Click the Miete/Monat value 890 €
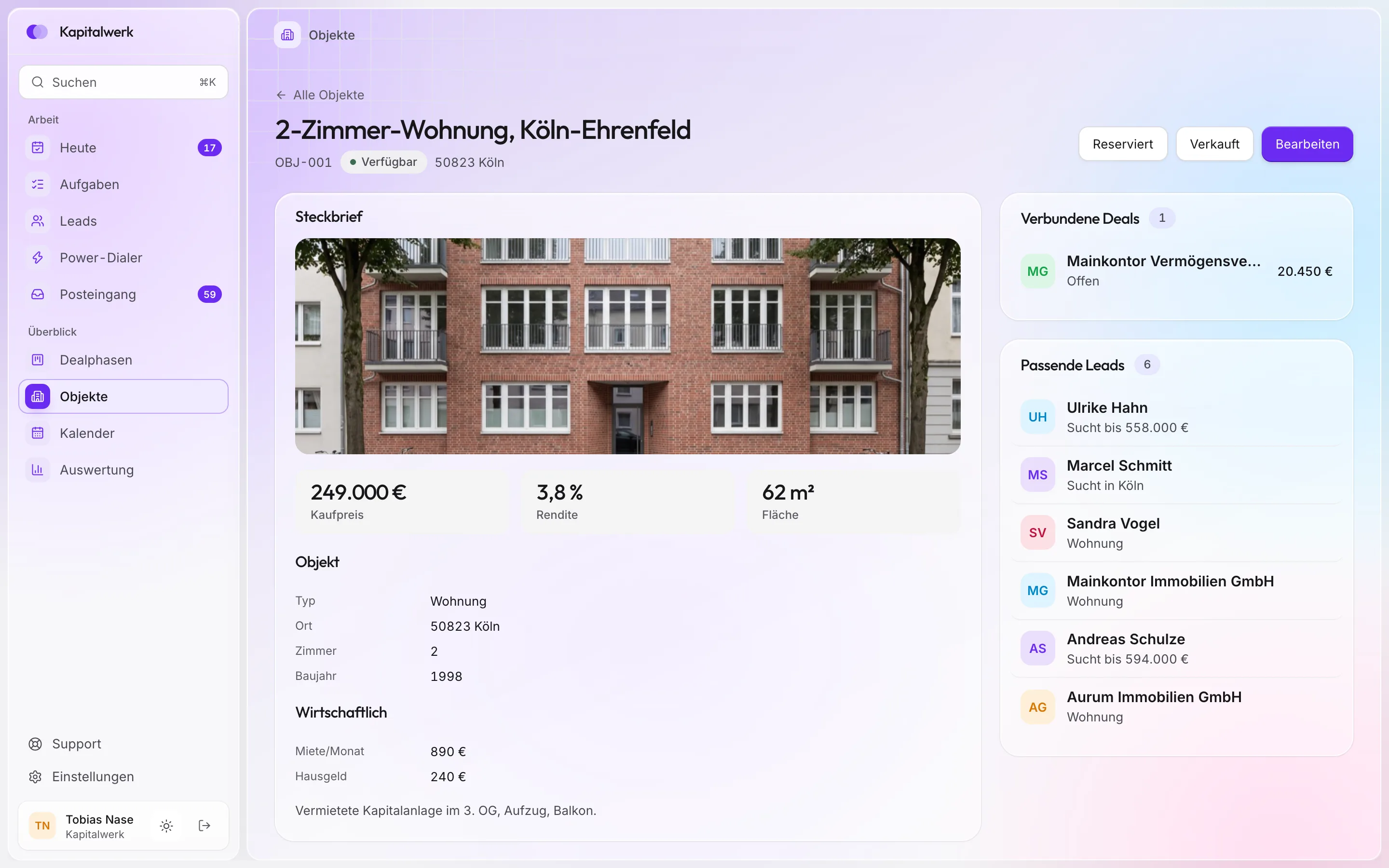 click(x=448, y=751)
